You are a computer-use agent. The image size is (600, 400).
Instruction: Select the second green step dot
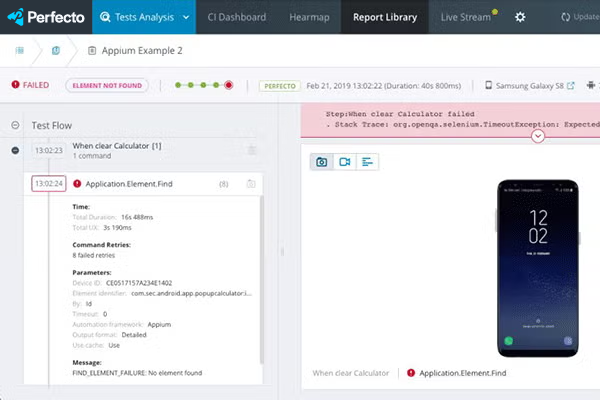click(191, 85)
